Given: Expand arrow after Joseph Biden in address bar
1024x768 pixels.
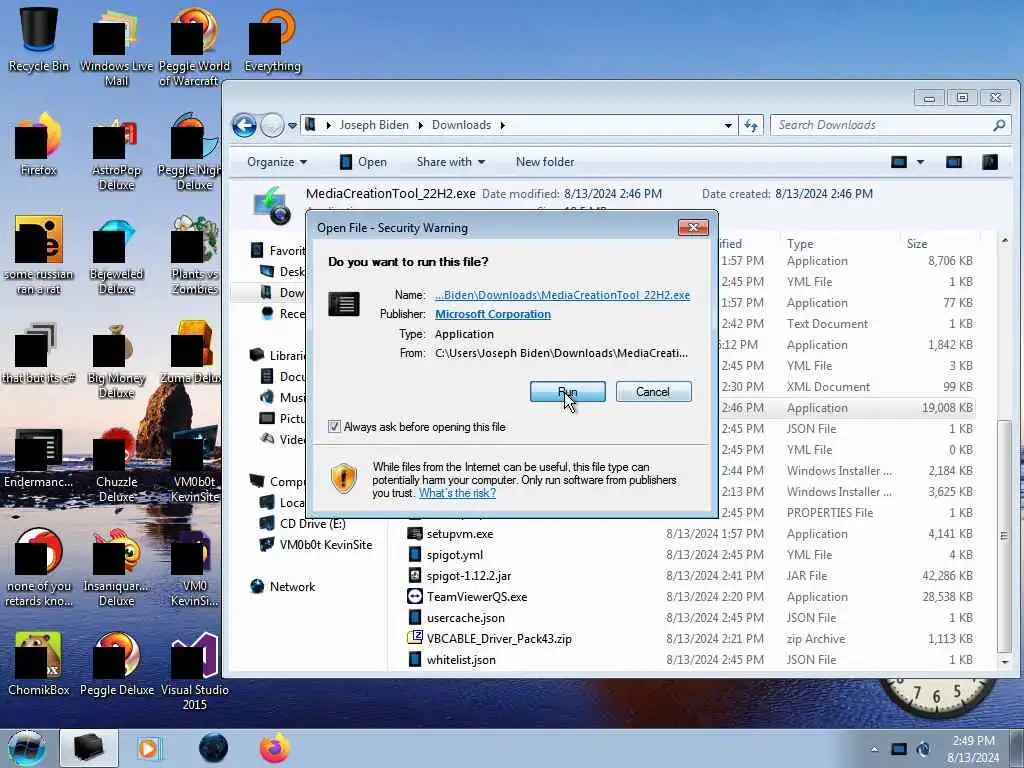Looking at the screenshot, I should [x=421, y=125].
